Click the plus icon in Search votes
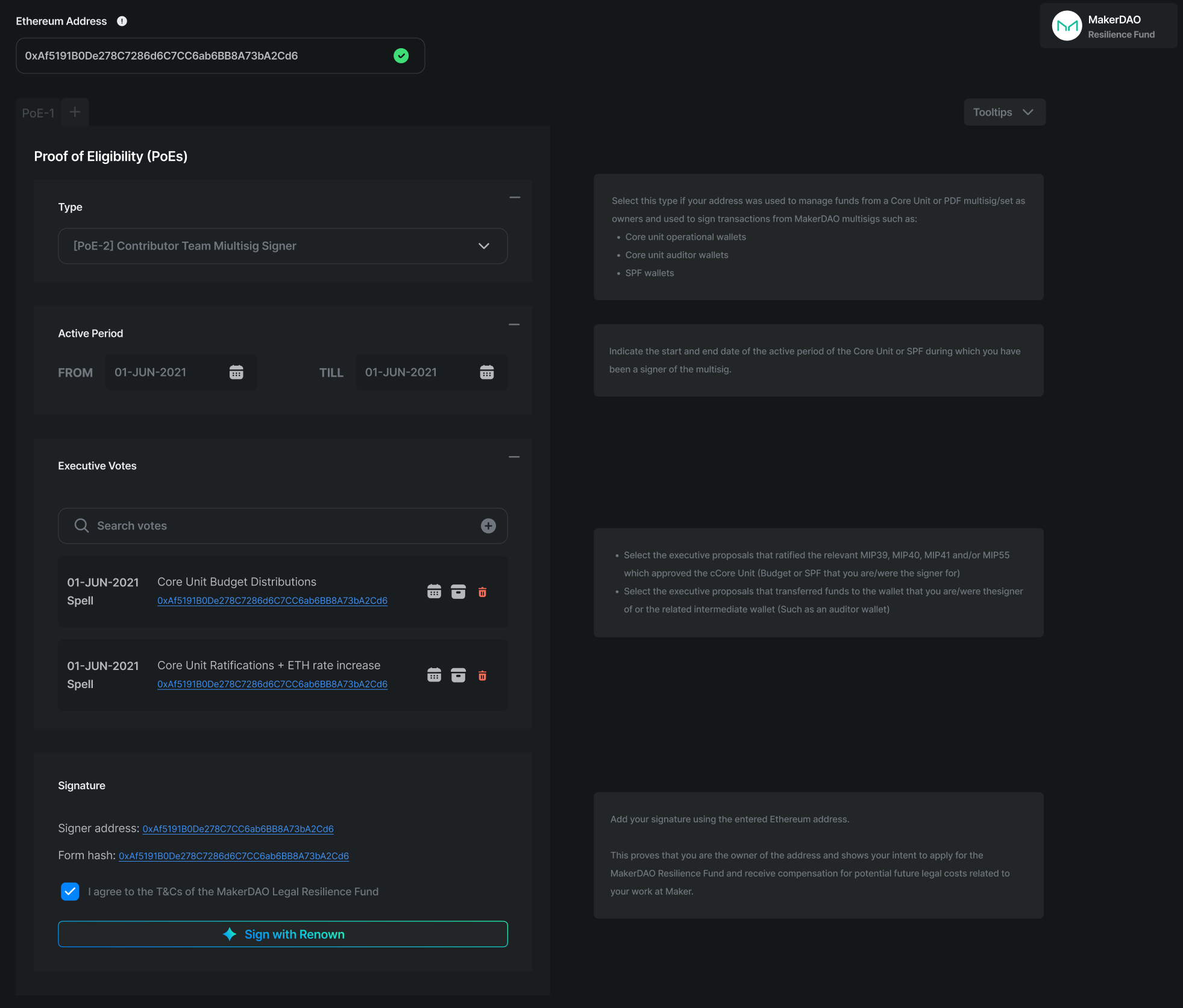 488,526
